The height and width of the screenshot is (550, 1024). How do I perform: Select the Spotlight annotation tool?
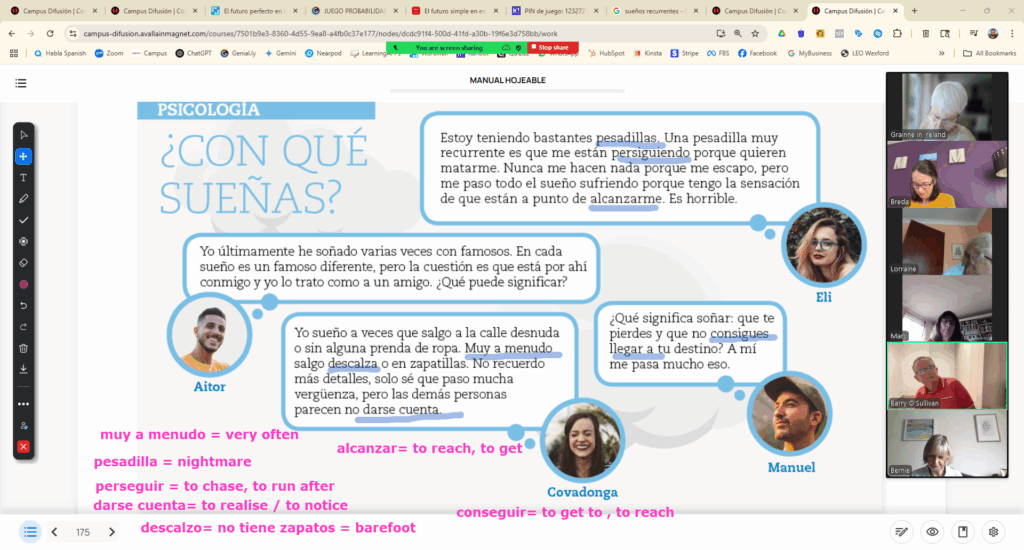[x=24, y=242]
